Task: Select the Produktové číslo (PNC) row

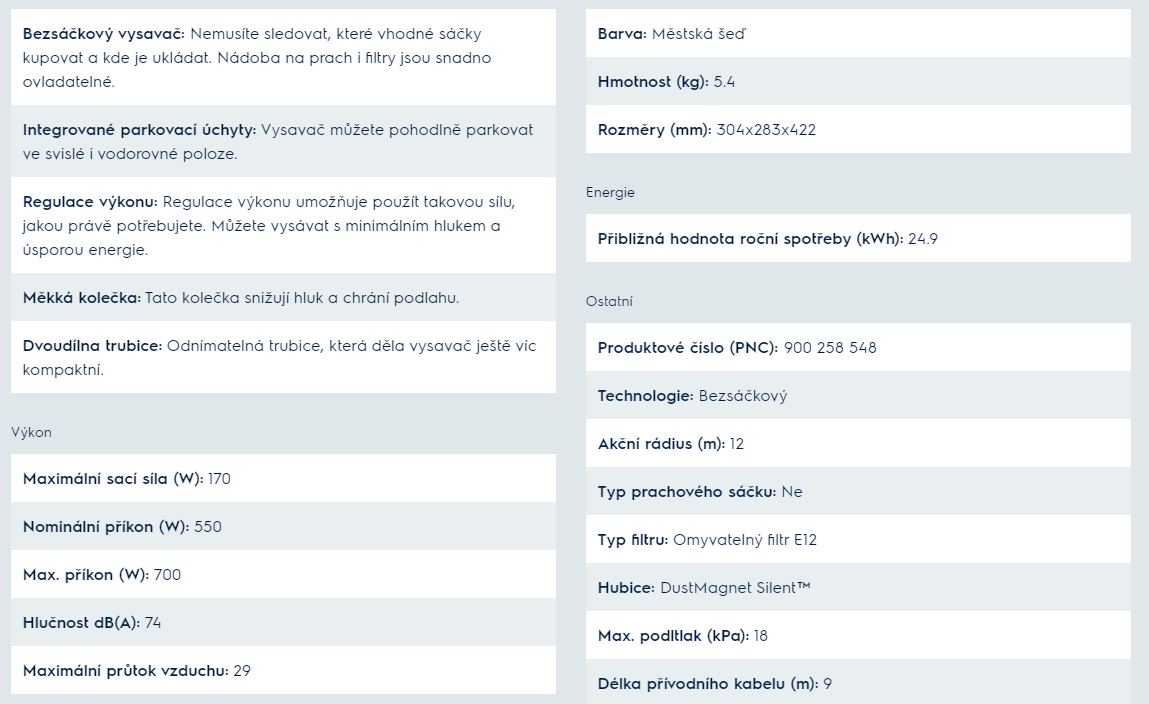Action: pyautogui.click(x=858, y=347)
